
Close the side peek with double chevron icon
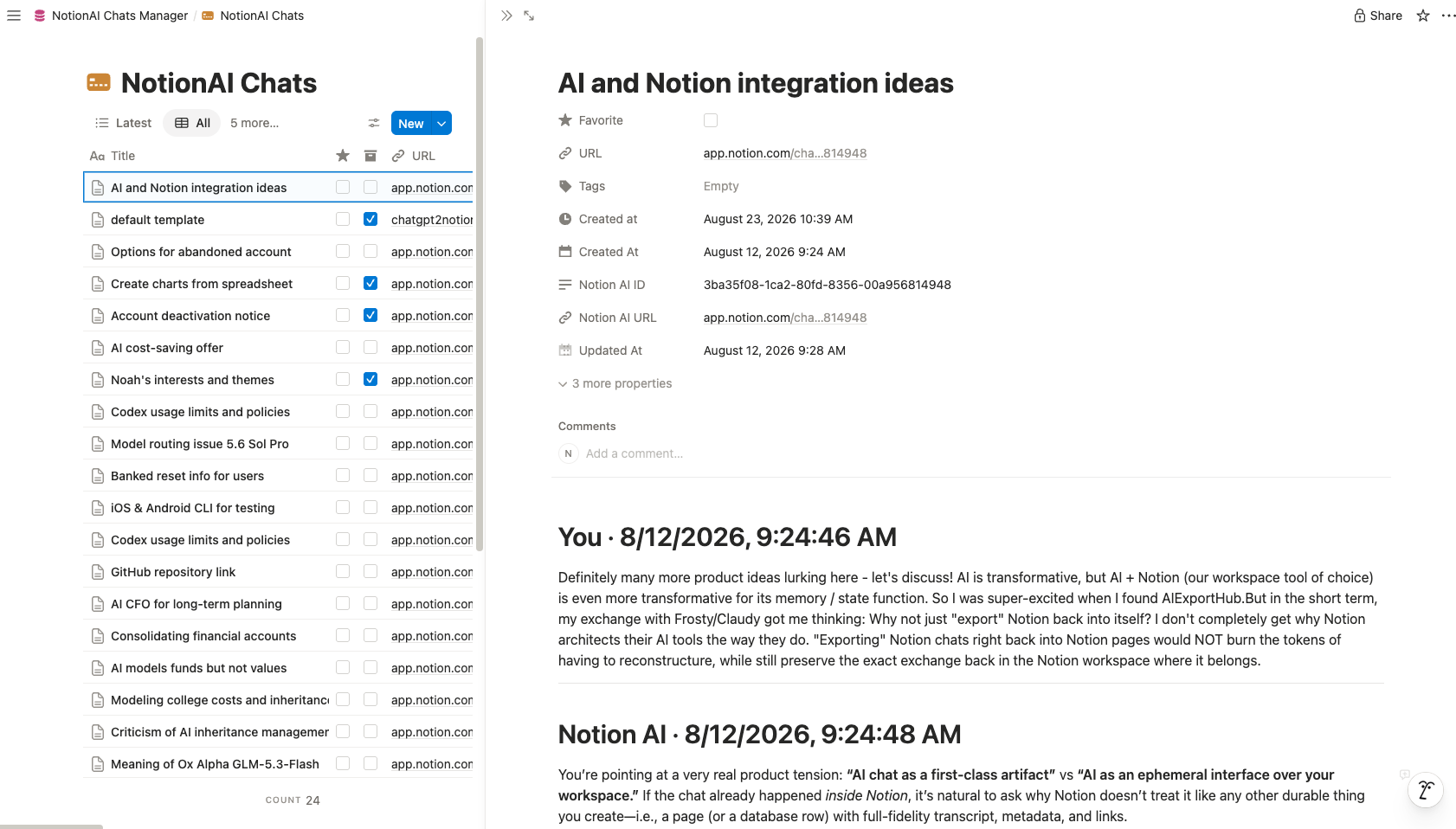[x=506, y=16]
